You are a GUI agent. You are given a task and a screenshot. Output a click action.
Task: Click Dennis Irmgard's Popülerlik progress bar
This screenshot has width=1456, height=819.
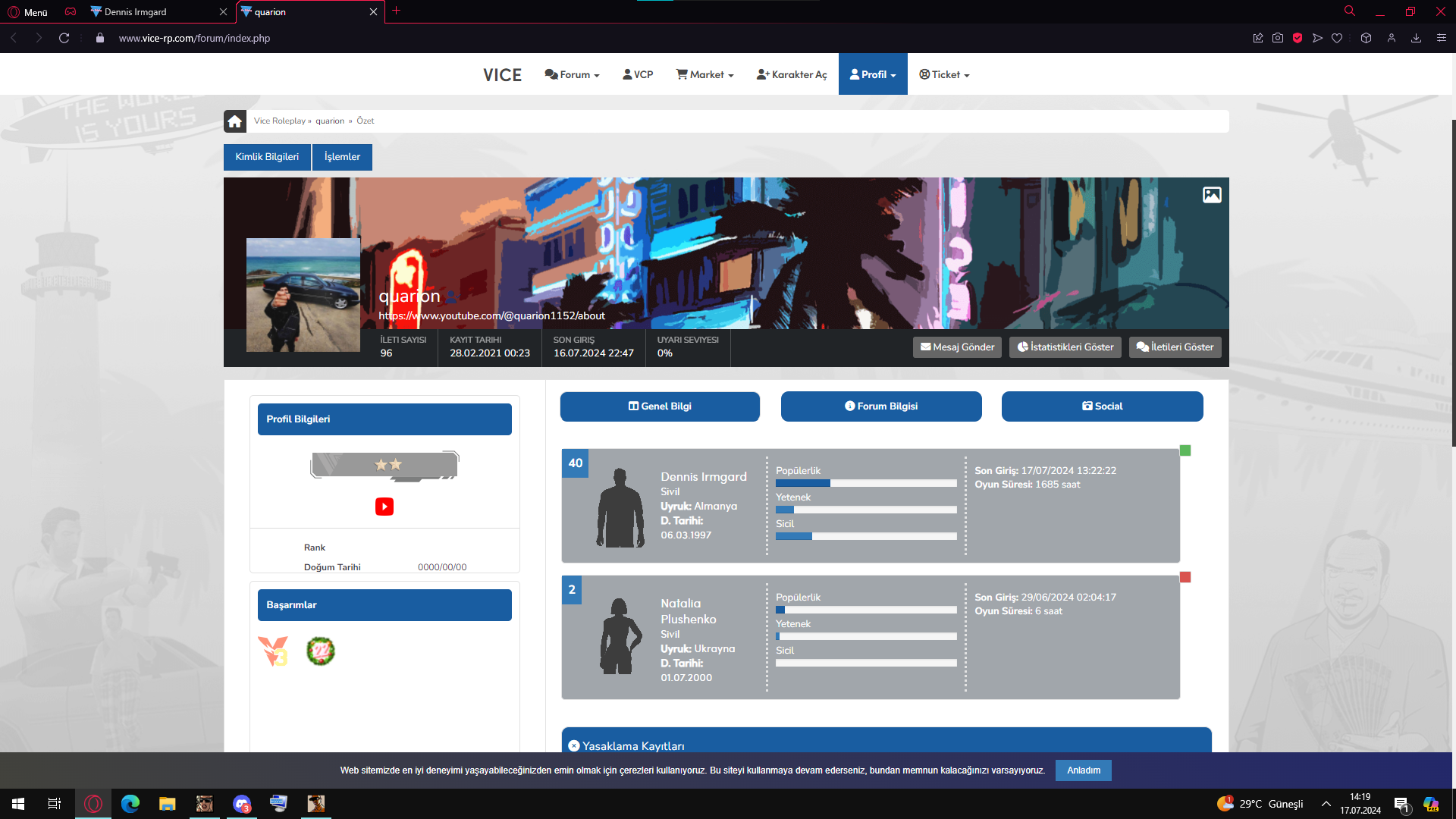click(866, 483)
